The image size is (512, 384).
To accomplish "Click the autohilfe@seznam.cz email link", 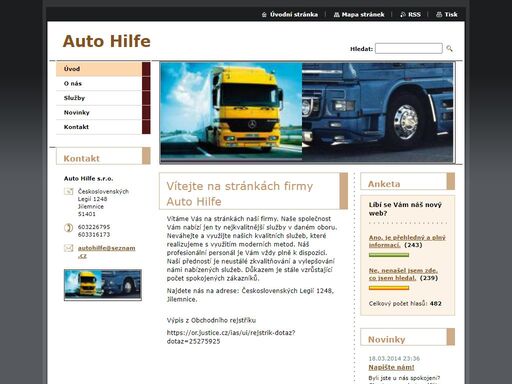I will (x=107, y=252).
